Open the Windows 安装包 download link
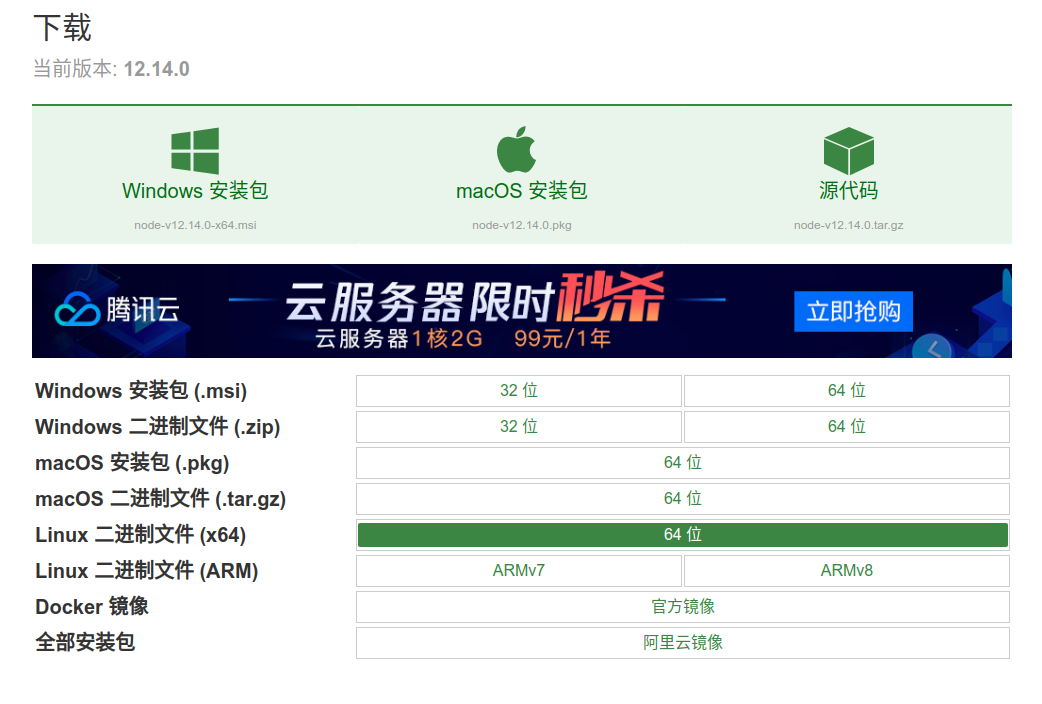Image resolution: width=1042 pixels, height=704 pixels. click(x=195, y=191)
